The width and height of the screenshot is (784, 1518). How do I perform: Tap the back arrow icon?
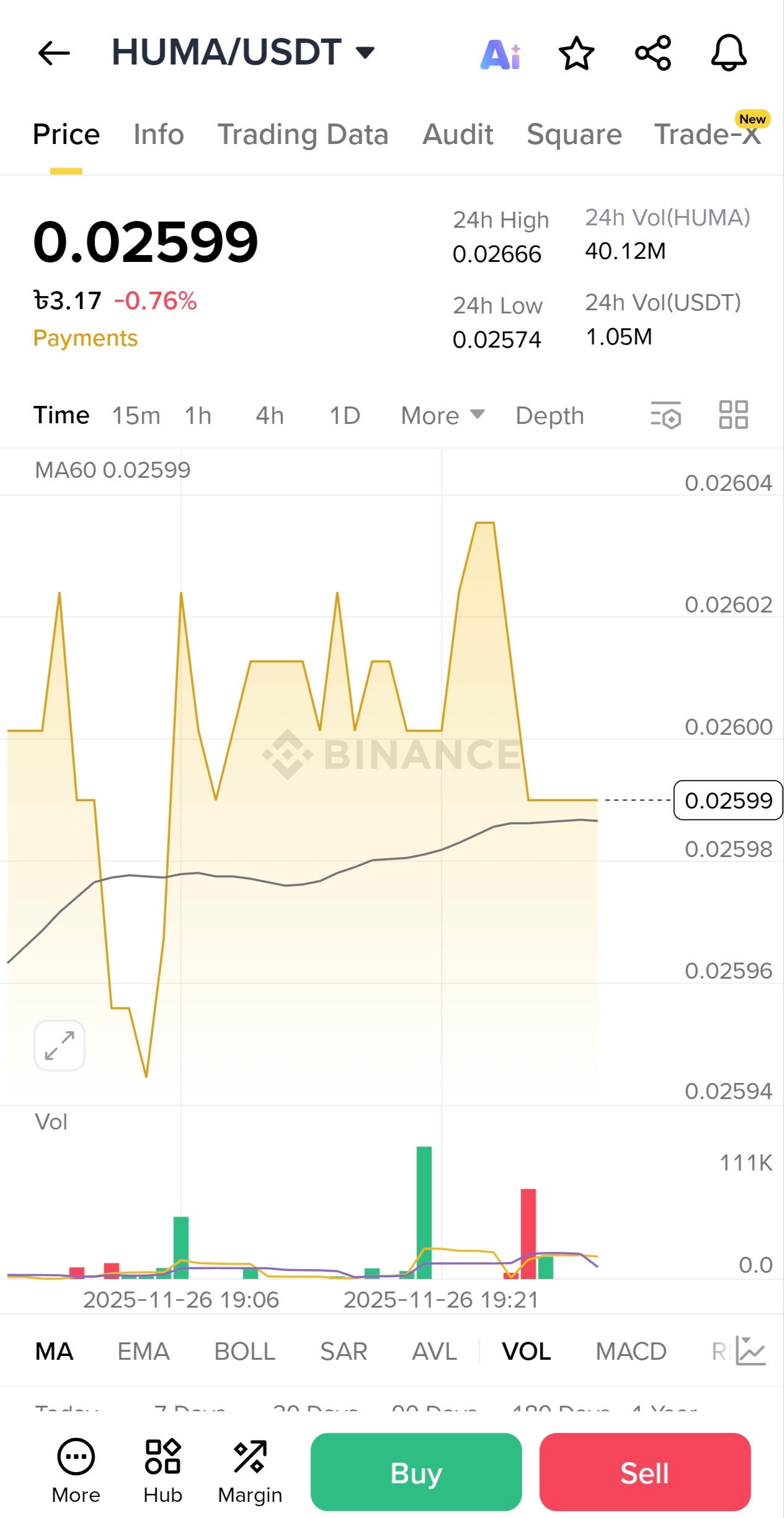54,53
